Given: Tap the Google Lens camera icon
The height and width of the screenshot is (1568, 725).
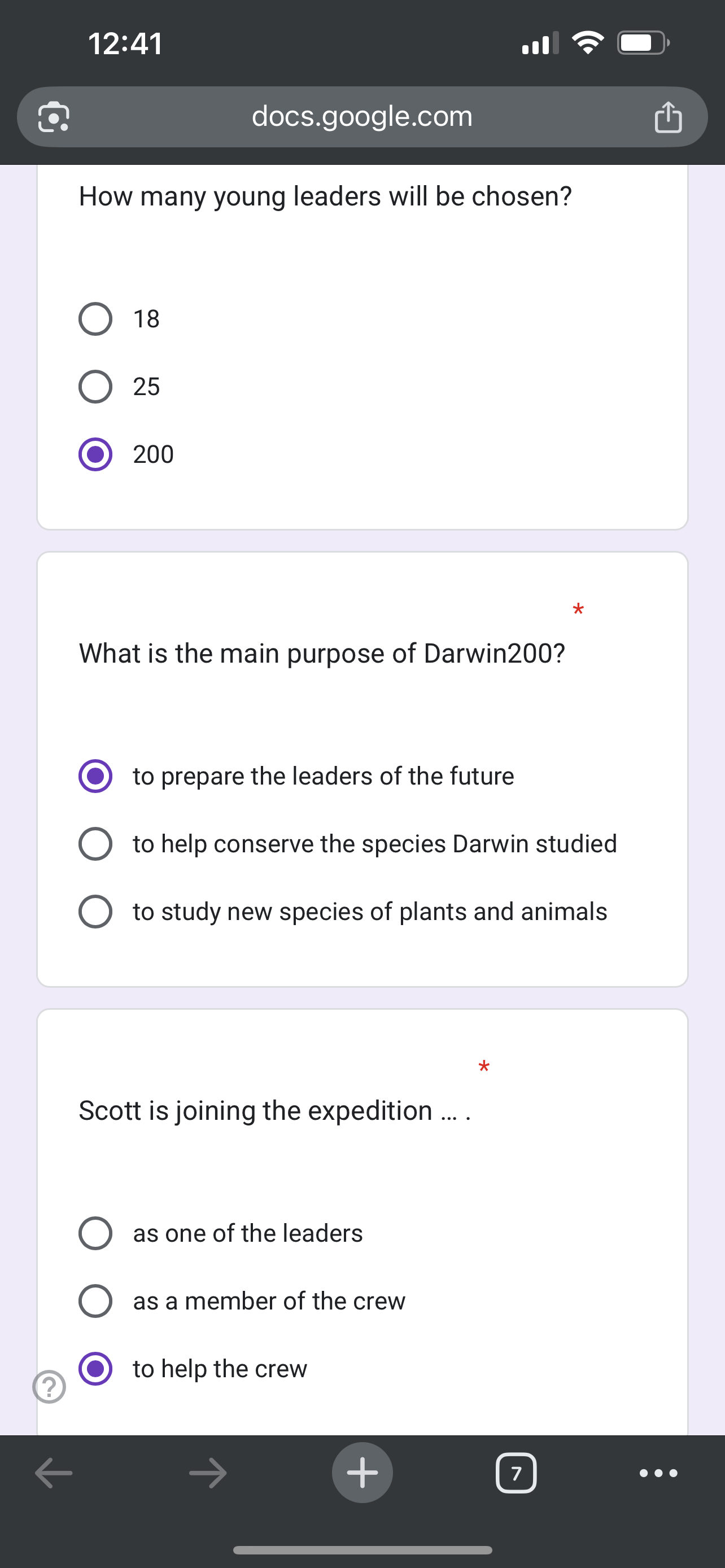Looking at the screenshot, I should 54,116.
